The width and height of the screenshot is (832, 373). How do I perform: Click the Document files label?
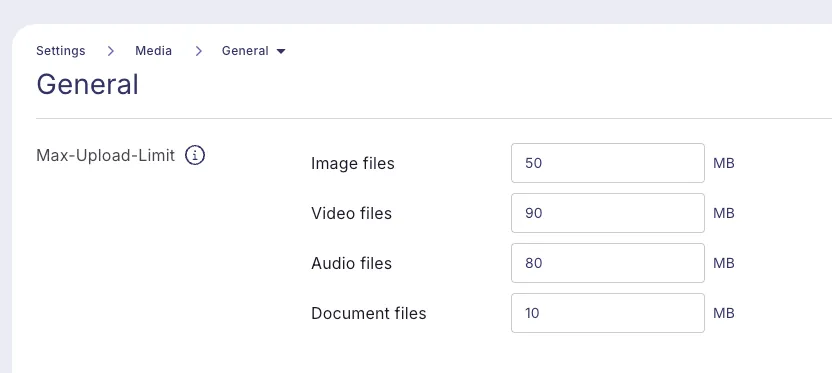(369, 314)
